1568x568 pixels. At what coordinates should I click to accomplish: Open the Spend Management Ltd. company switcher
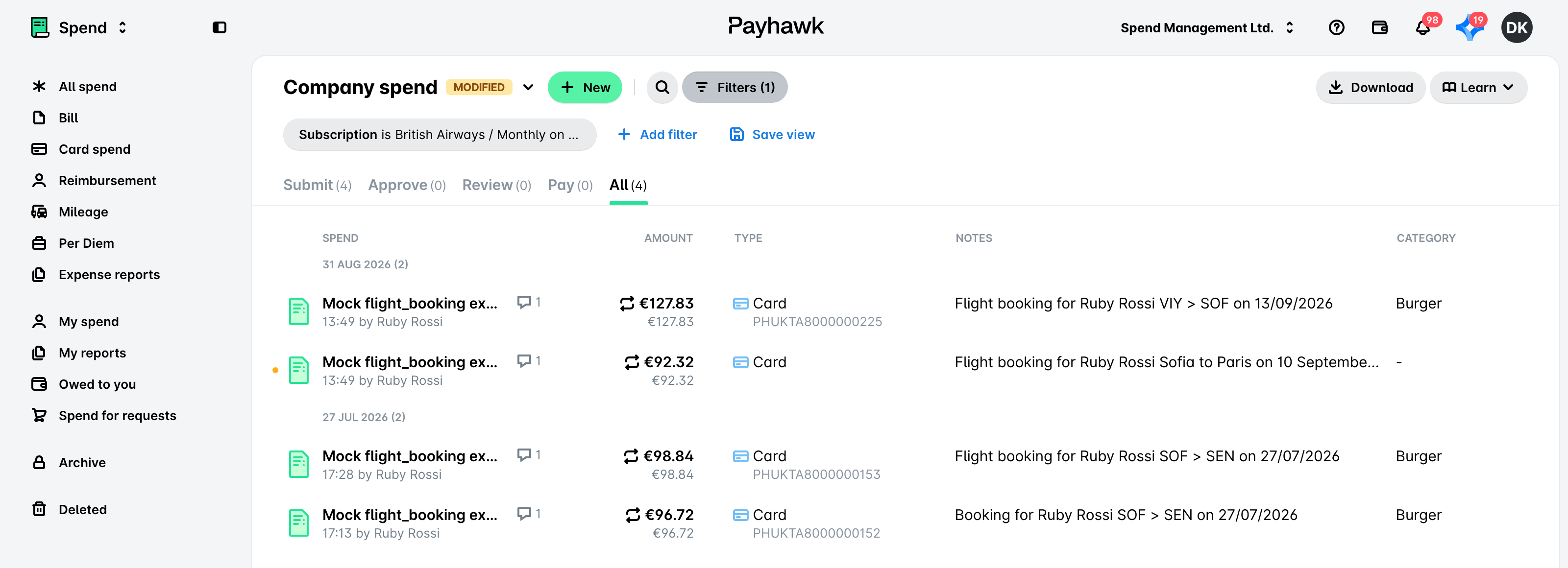tap(1206, 27)
